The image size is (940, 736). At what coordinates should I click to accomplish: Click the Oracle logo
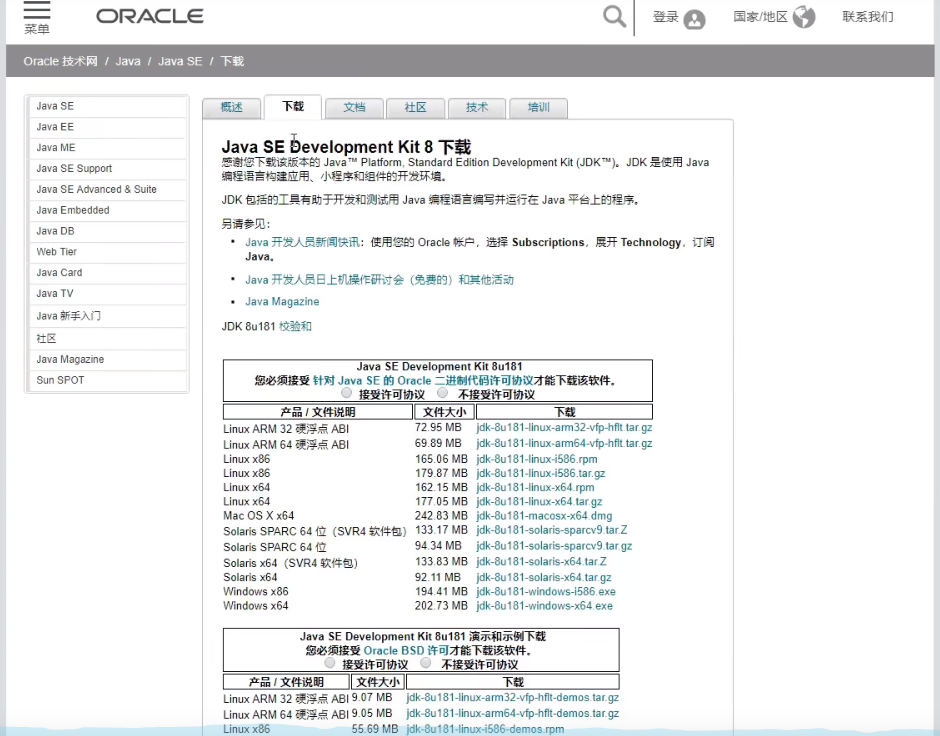(150, 16)
